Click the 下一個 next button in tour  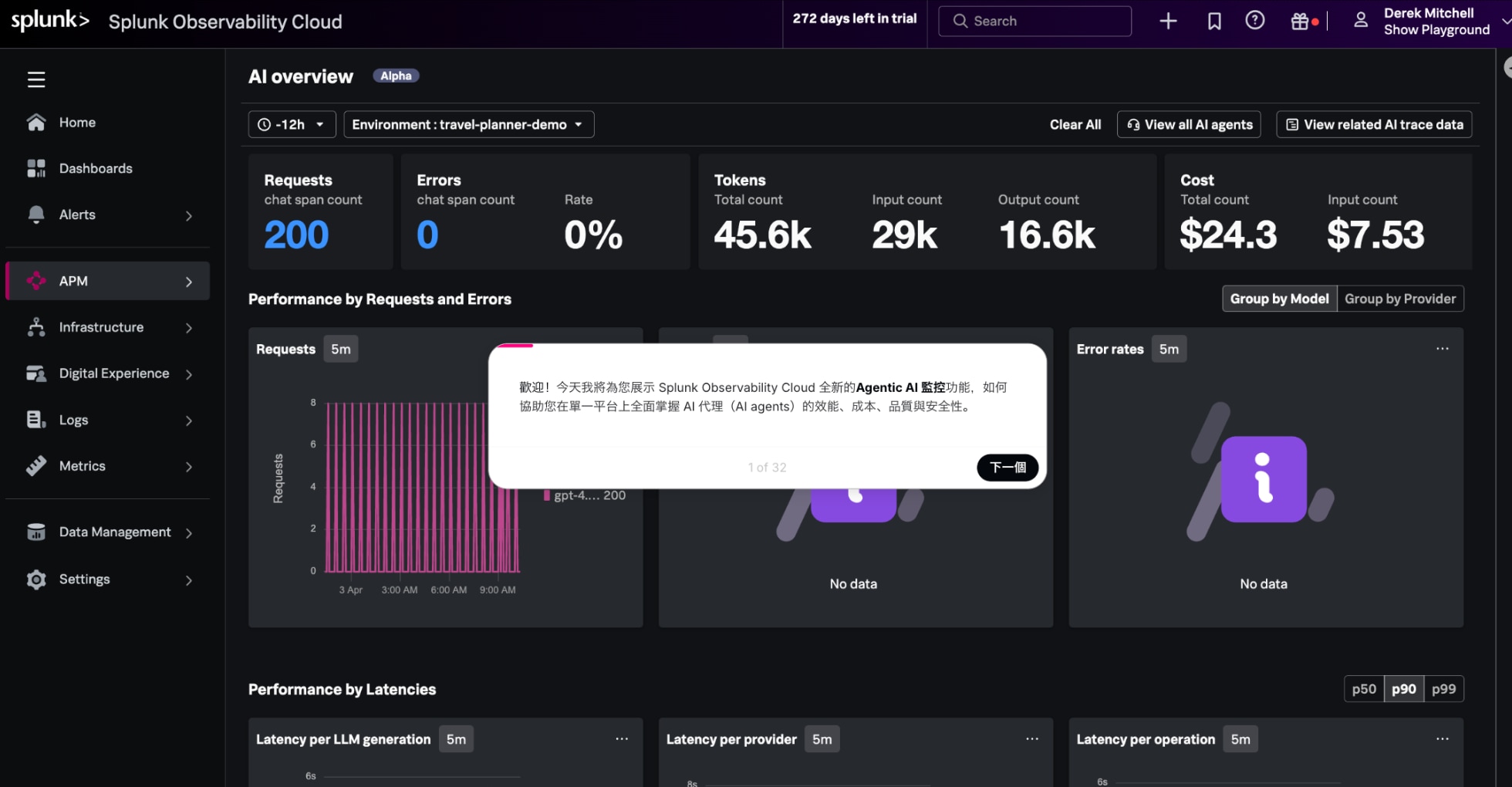[1007, 467]
